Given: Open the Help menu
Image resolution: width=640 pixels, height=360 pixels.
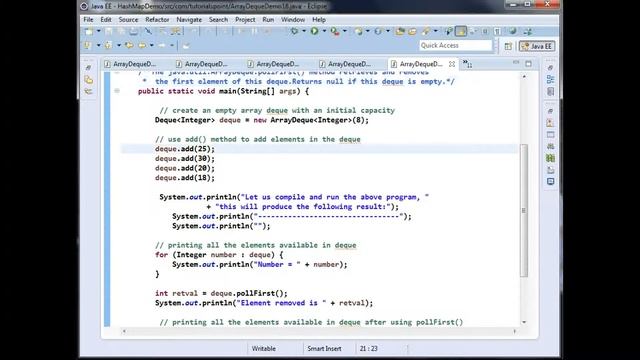Looking at the screenshot, I should coord(319,20).
